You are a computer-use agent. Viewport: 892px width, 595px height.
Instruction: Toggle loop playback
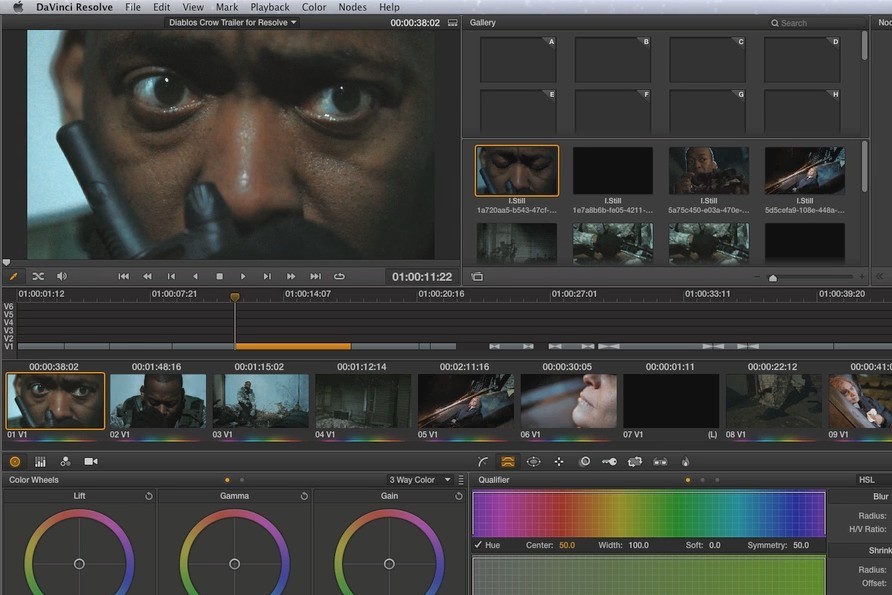point(339,276)
